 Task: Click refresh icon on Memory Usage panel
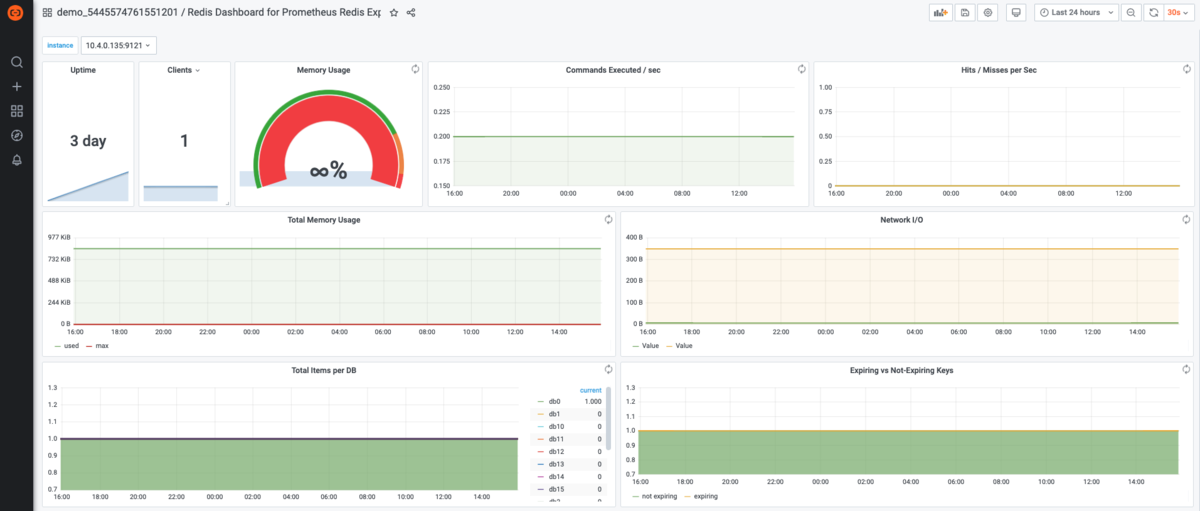[415, 69]
